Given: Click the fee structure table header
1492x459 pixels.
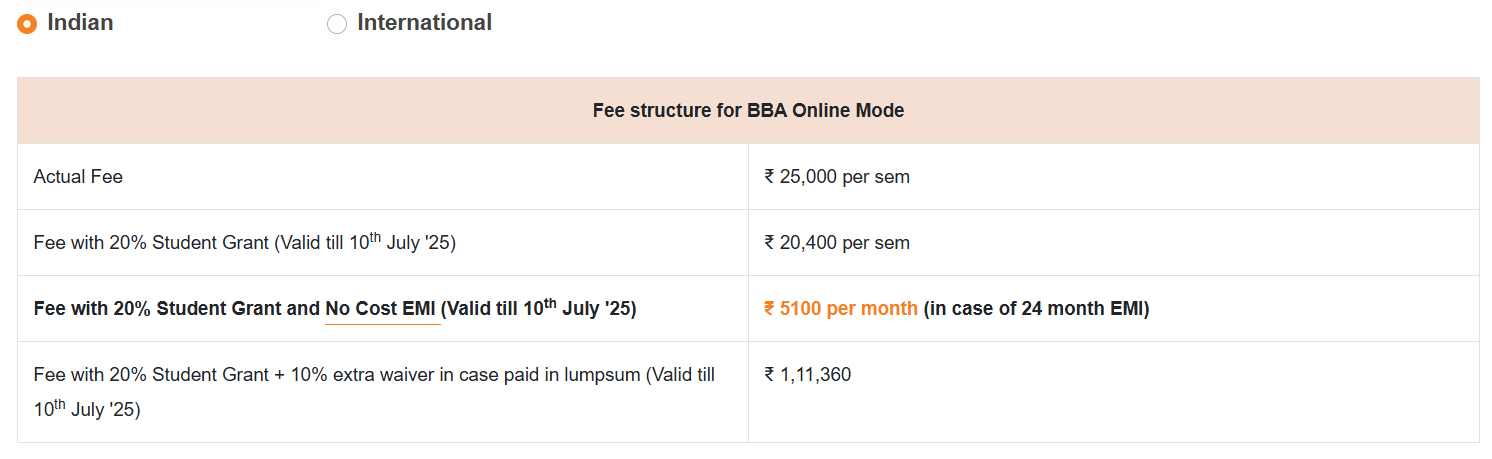Looking at the screenshot, I should point(748,111).
